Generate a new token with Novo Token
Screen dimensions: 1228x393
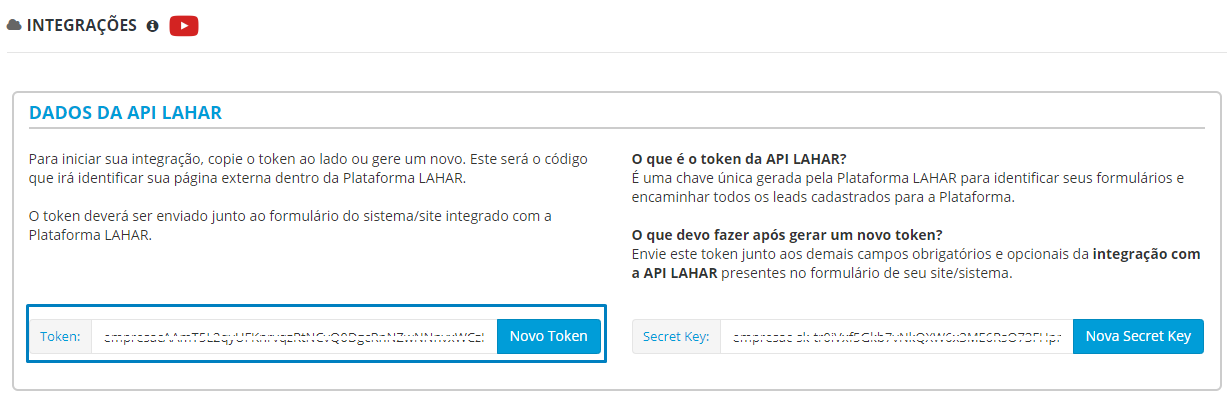pos(549,336)
